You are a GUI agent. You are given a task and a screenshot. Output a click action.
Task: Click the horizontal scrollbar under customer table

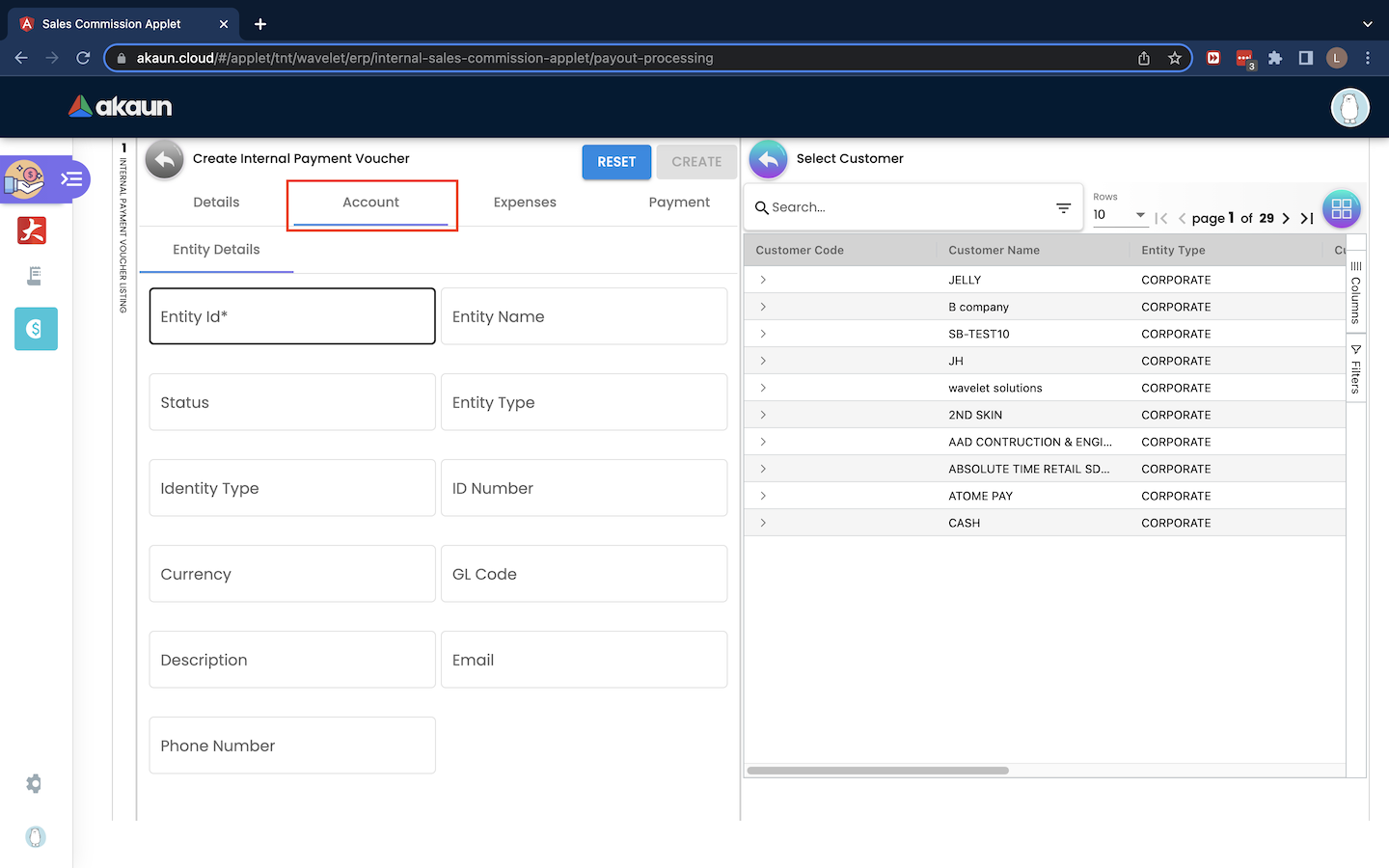pos(878,771)
